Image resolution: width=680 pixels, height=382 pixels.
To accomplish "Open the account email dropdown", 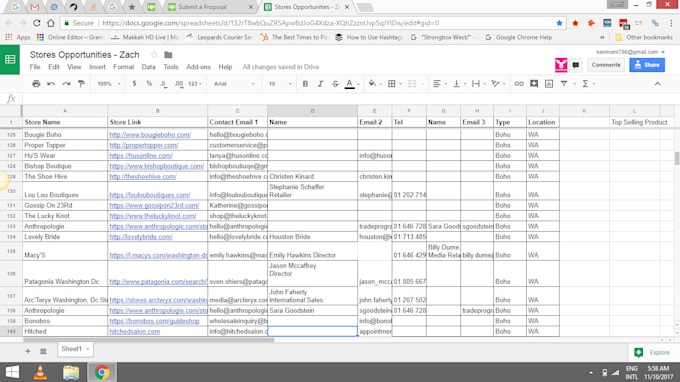I will tap(630, 52).
